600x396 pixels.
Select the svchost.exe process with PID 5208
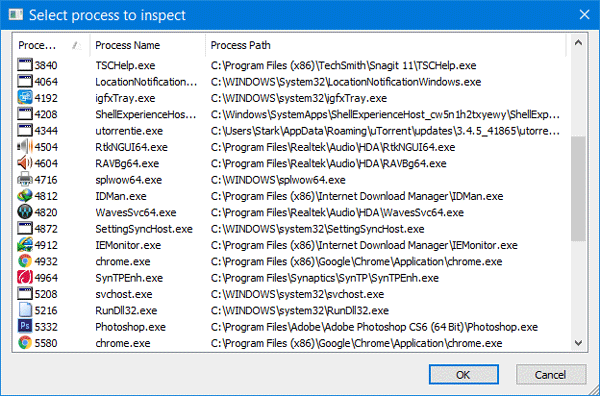[291, 294]
